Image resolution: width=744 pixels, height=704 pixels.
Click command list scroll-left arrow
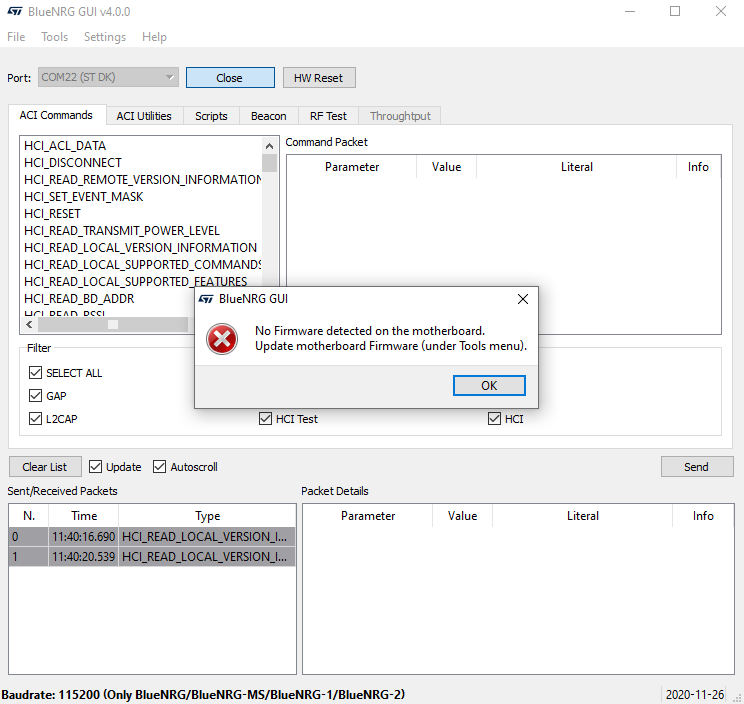pos(29,324)
